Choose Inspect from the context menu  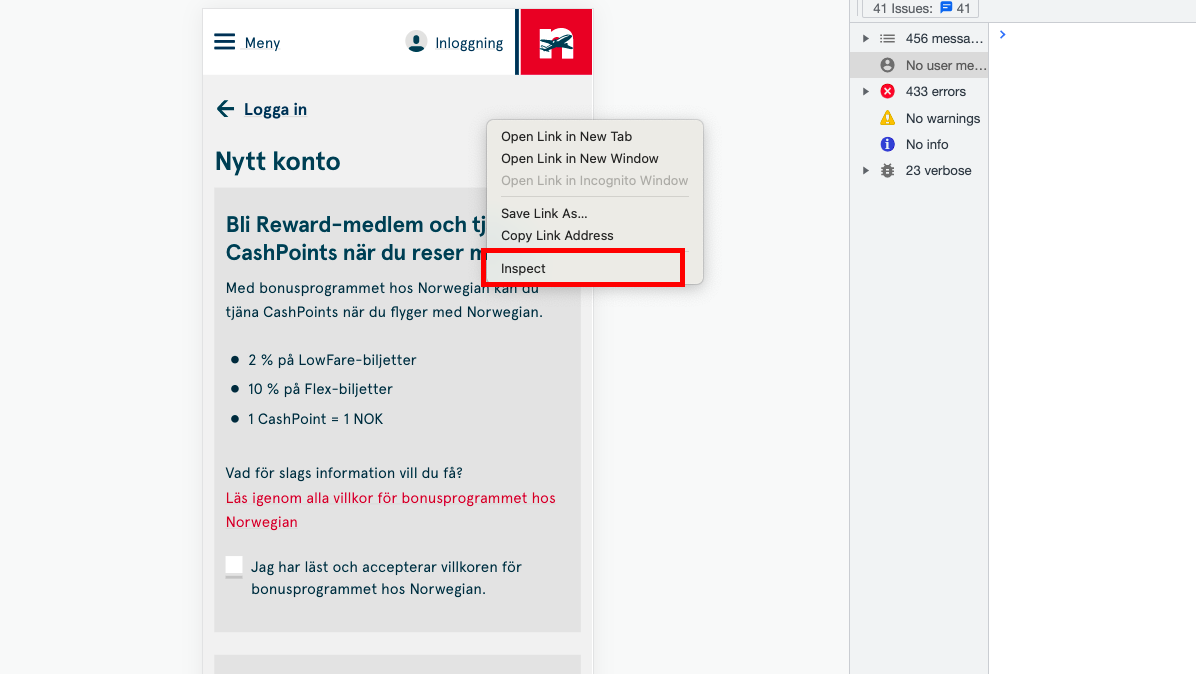pyautogui.click(x=523, y=268)
